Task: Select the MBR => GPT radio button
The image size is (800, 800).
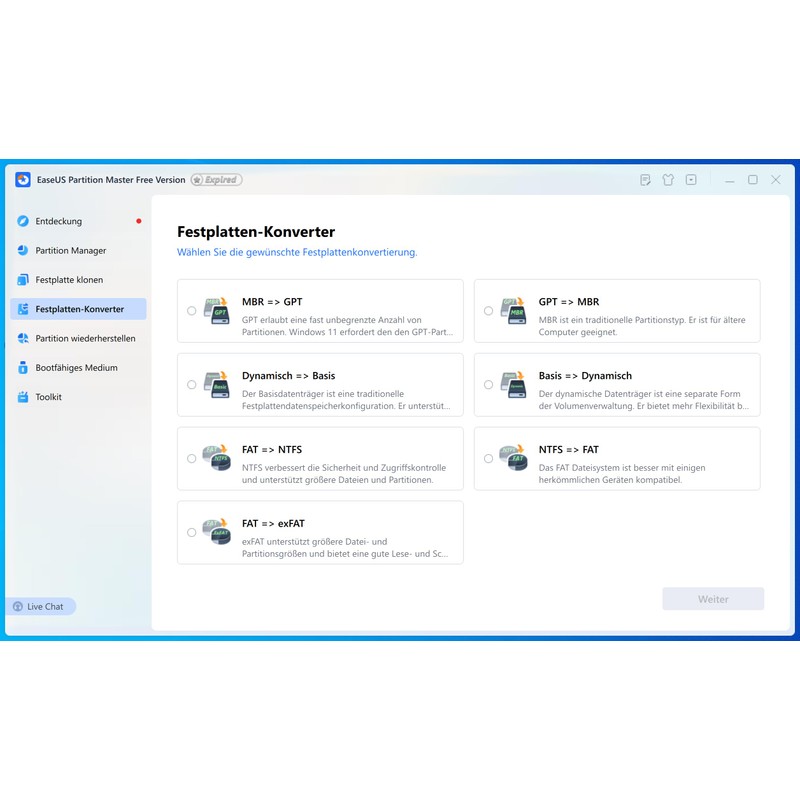Action: 192,311
